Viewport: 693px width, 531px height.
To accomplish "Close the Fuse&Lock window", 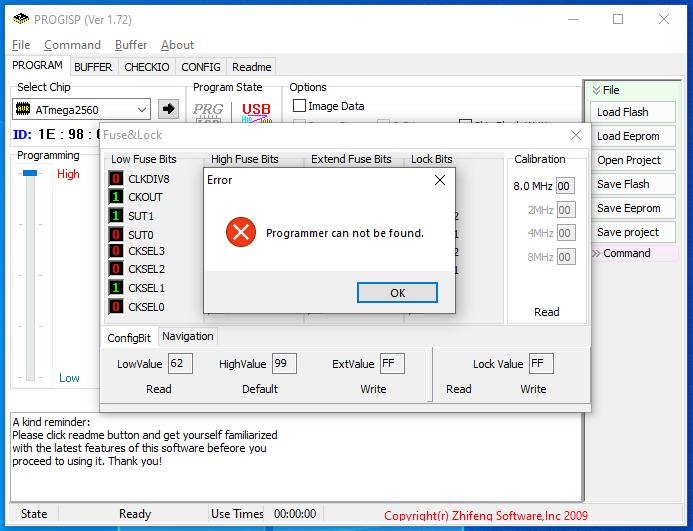I will [576, 135].
